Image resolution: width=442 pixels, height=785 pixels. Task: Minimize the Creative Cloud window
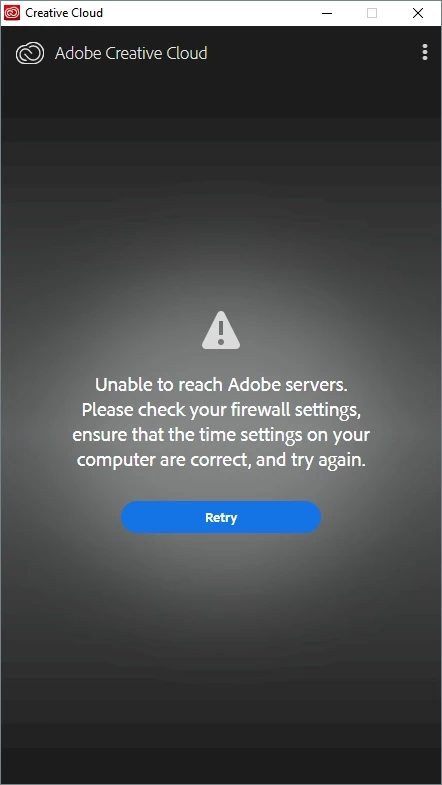point(327,13)
